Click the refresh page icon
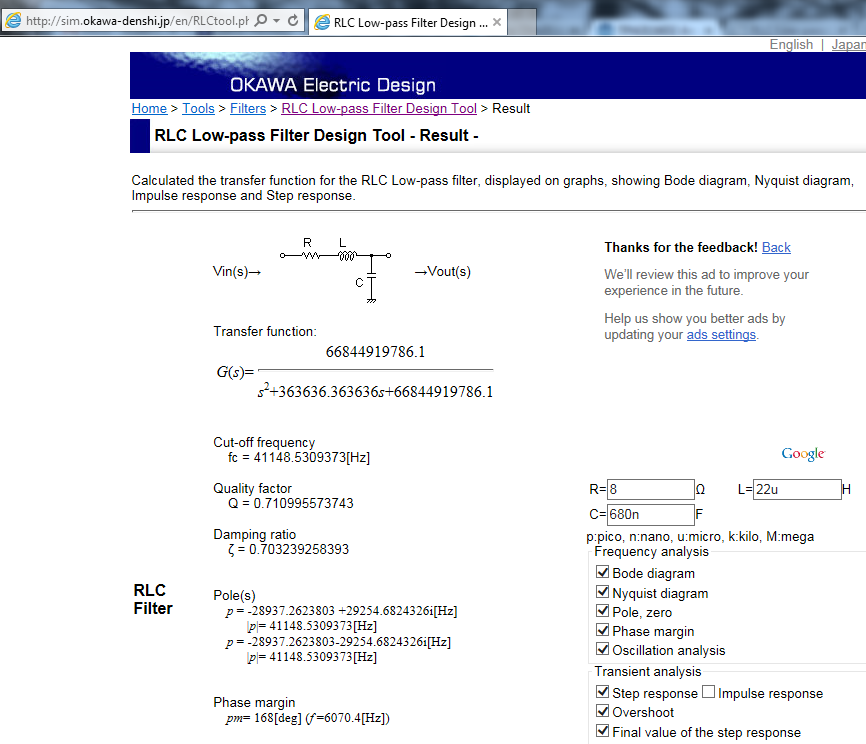This screenshot has width=866, height=744. click(293, 21)
